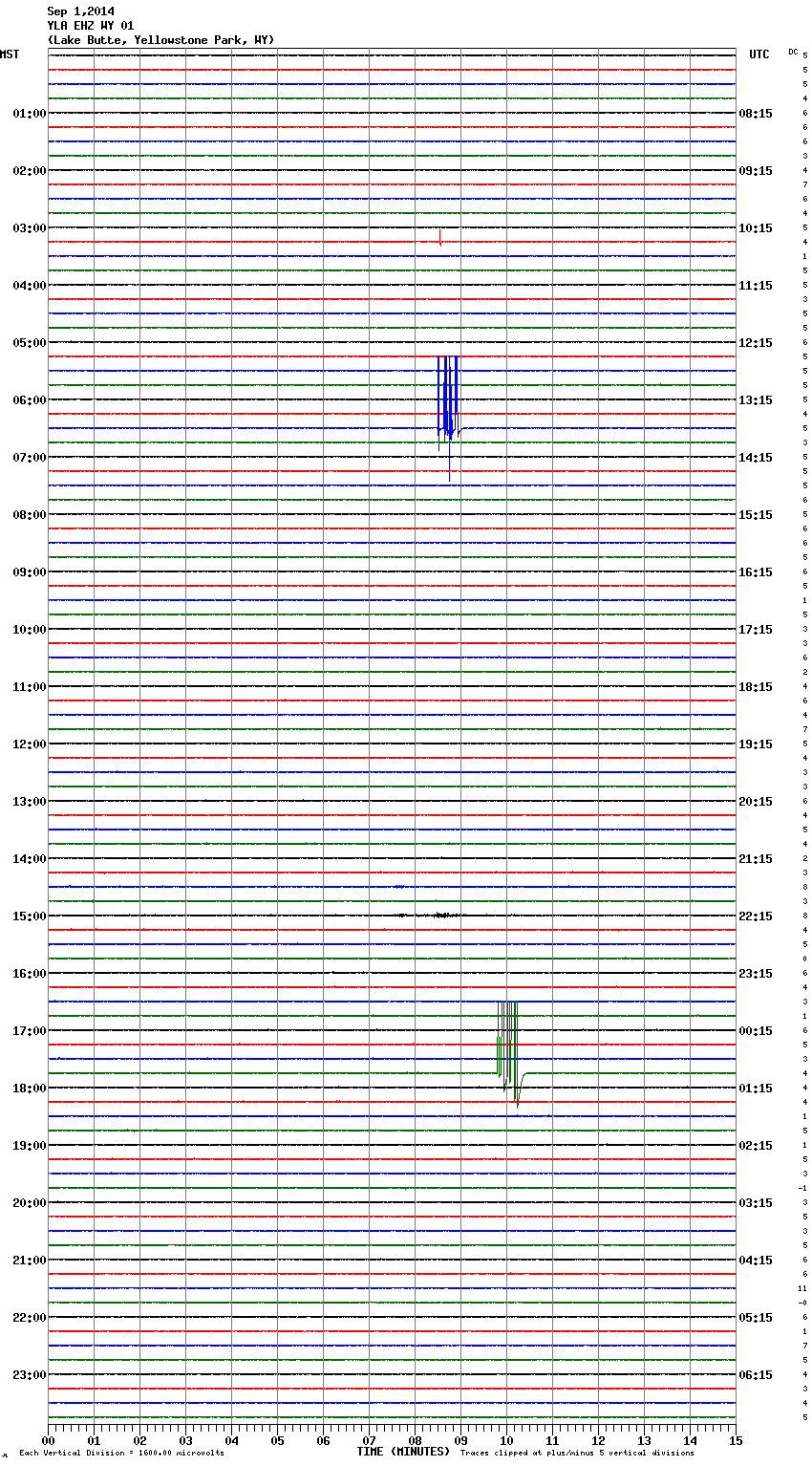812x1466 pixels.
Task: Click the TIME (MINUTES) axis title
Action: tap(403, 1452)
